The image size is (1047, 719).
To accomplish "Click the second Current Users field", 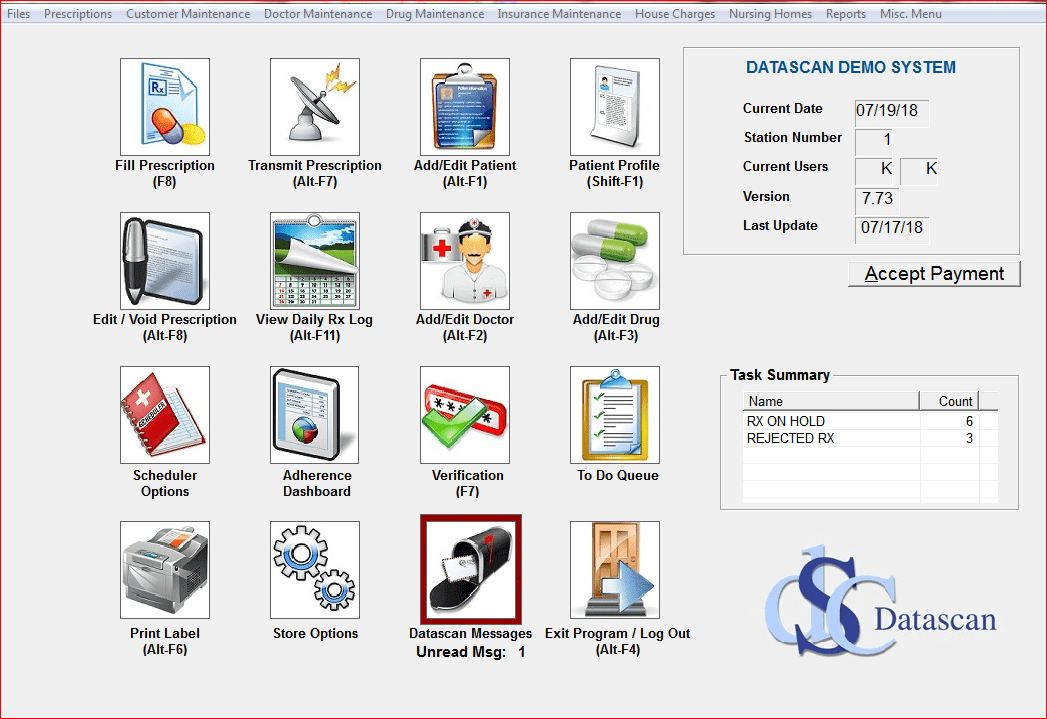I will click(x=919, y=170).
